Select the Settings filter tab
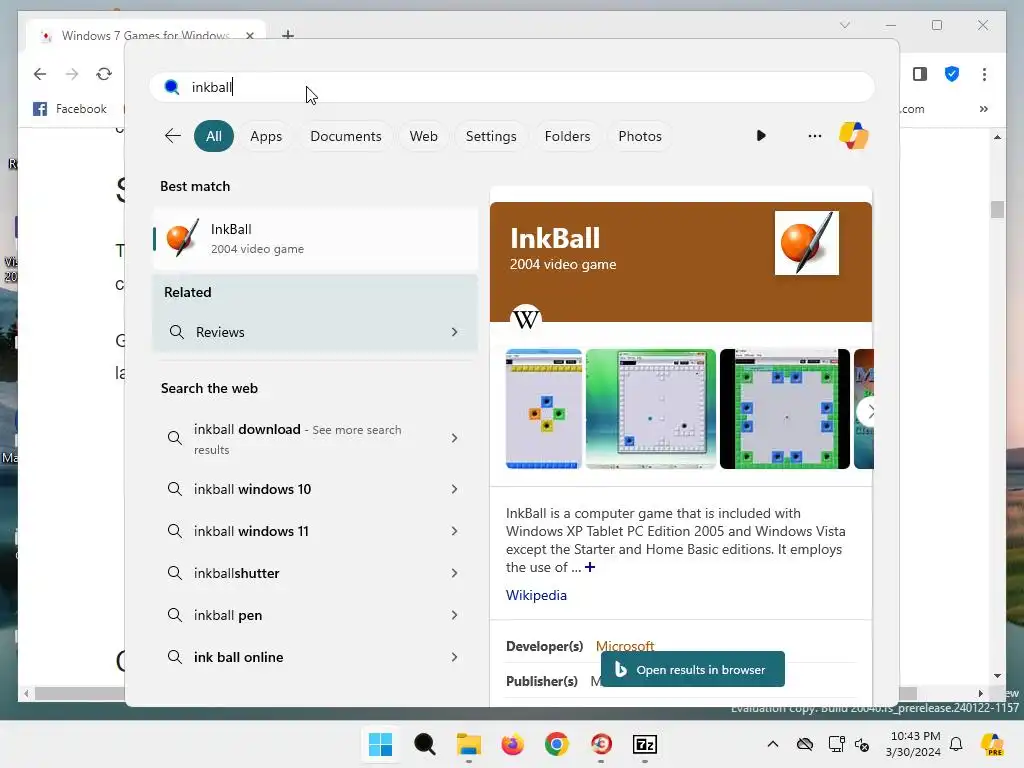 point(491,136)
